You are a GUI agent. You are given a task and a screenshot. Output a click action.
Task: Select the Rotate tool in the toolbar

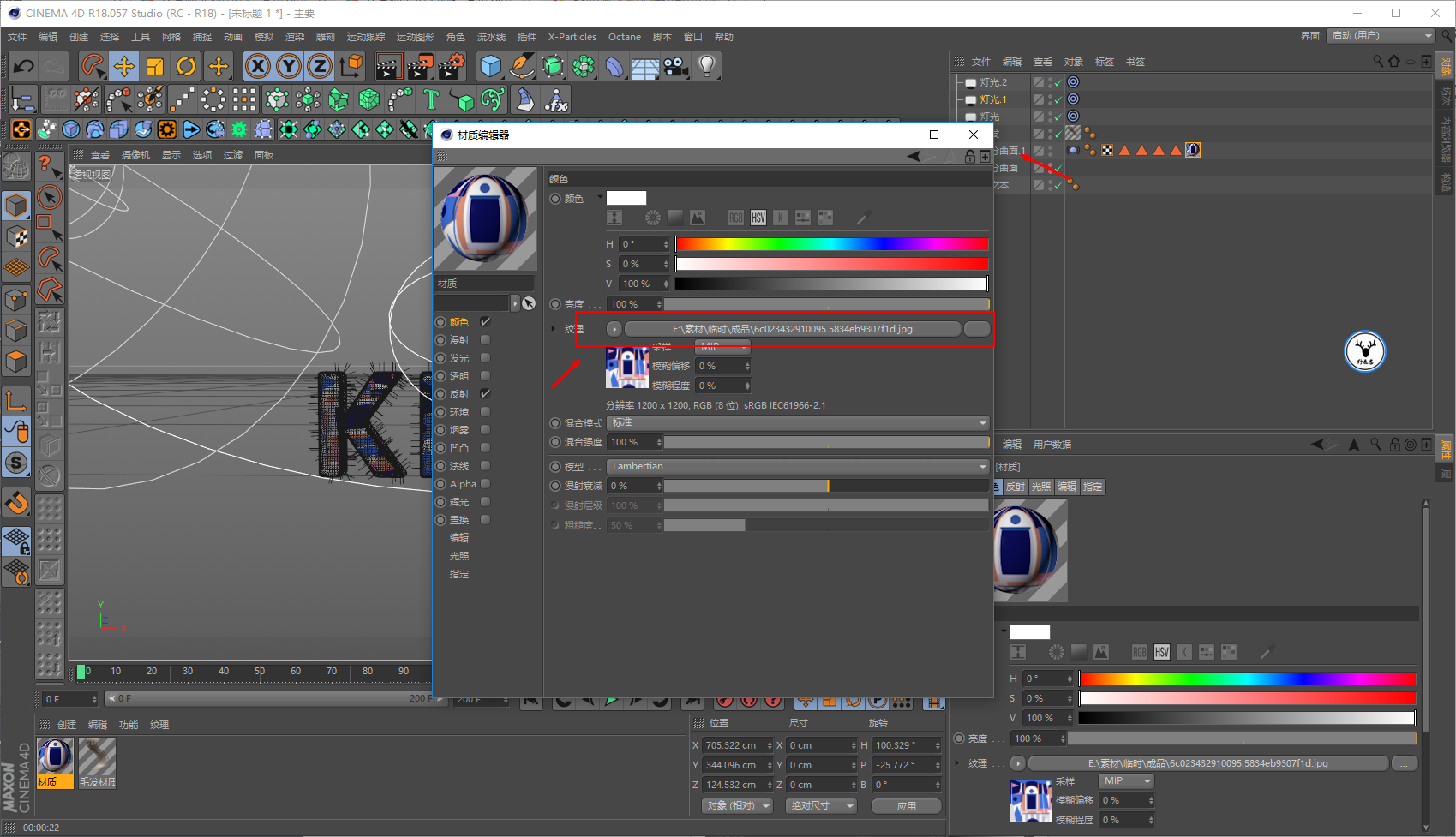tap(186, 66)
